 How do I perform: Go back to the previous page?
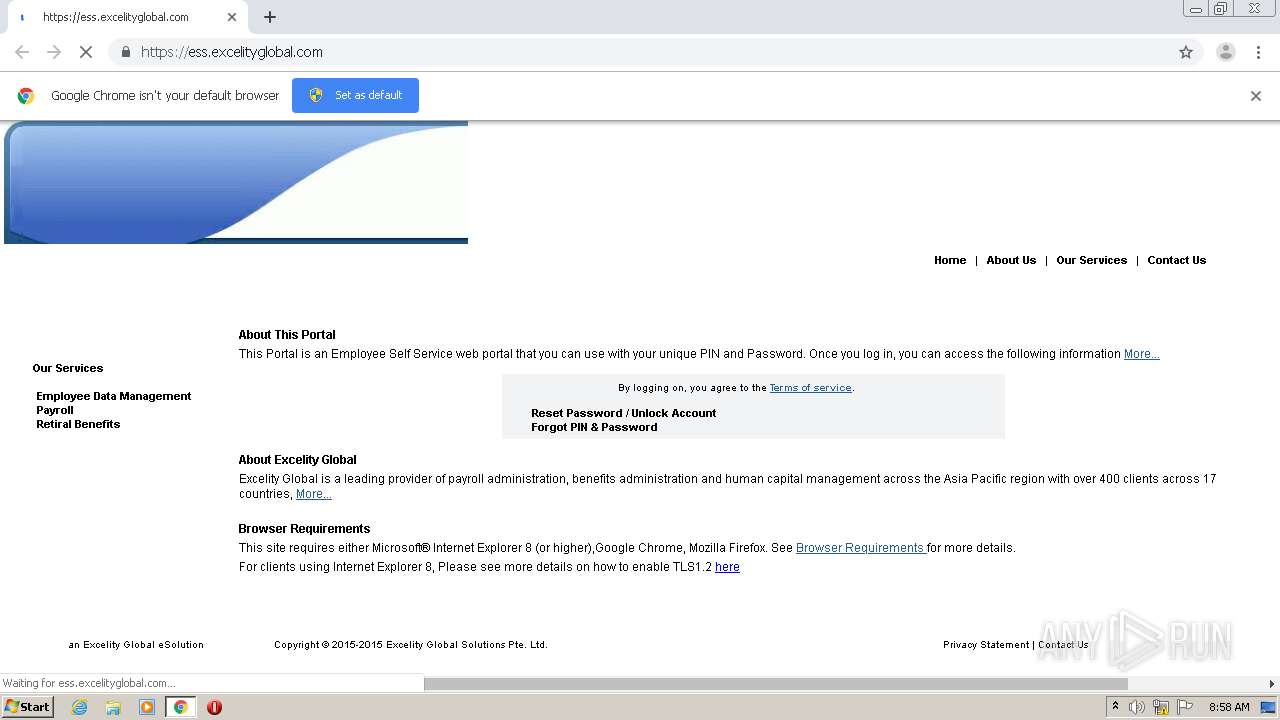pos(22,52)
